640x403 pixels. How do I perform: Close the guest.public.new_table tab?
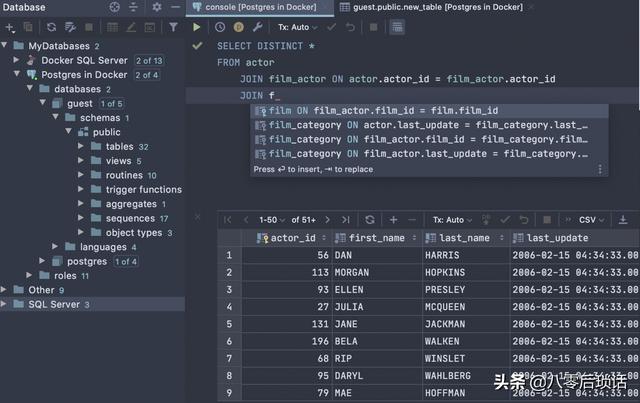531,7
